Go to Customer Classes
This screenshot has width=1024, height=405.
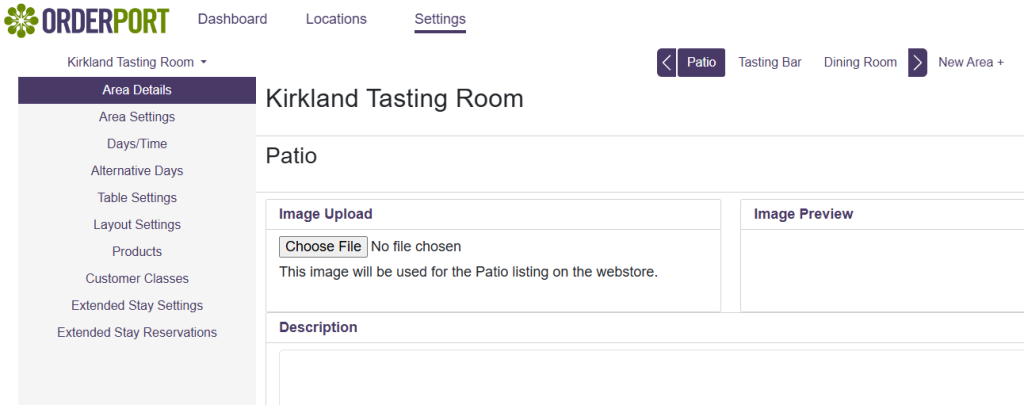click(137, 279)
